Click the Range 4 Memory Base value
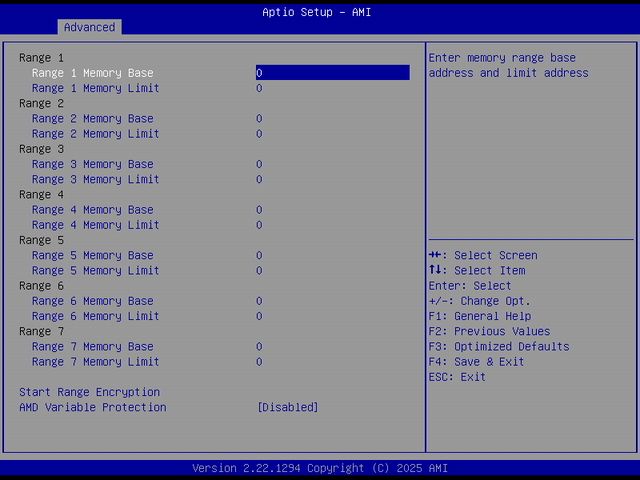The height and width of the screenshot is (480, 640). click(259, 210)
